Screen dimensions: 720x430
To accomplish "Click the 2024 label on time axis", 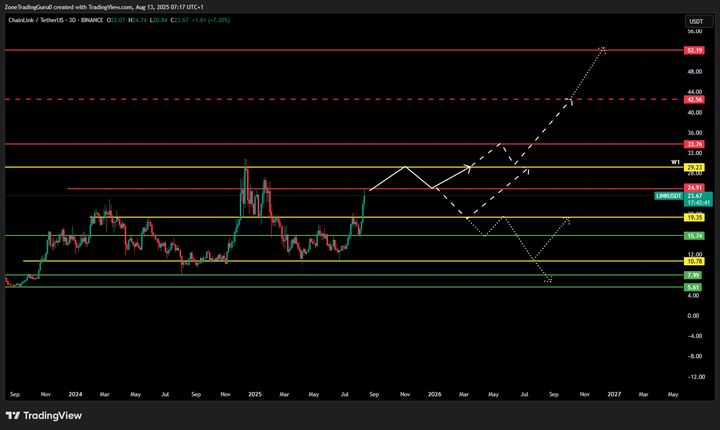I will (75, 395).
